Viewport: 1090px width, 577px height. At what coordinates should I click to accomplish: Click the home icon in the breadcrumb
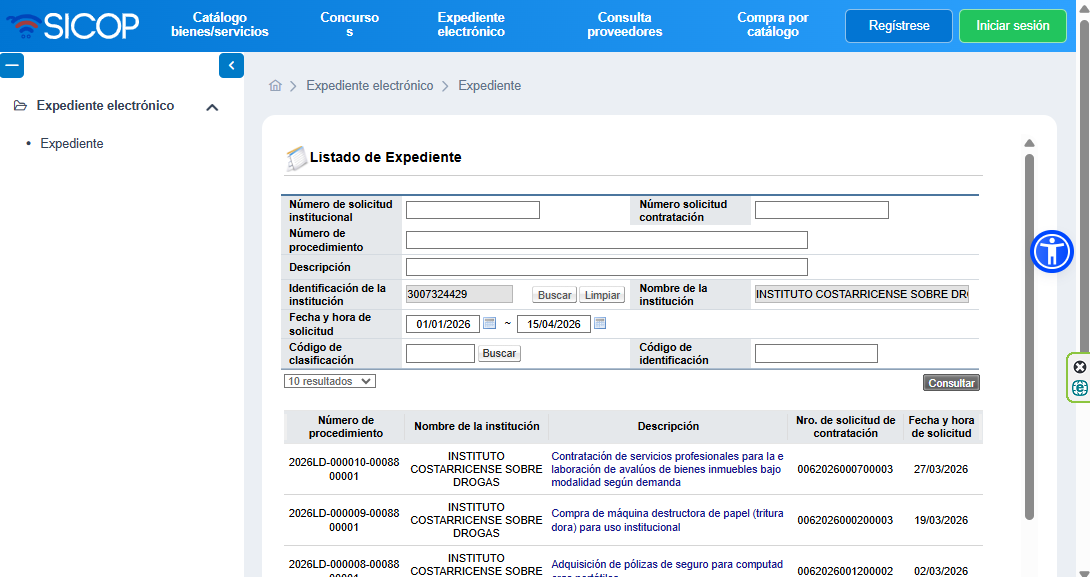(275, 86)
